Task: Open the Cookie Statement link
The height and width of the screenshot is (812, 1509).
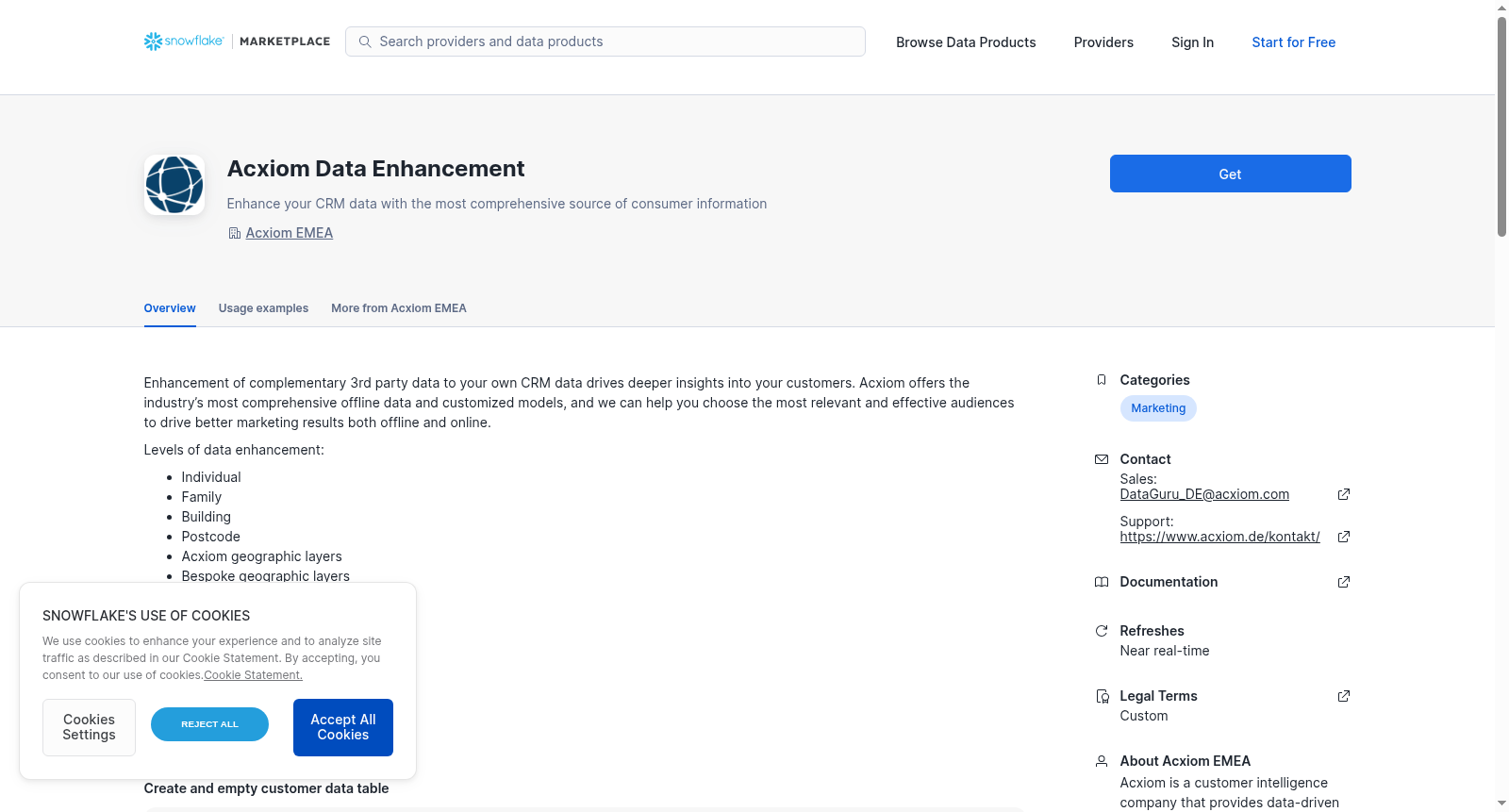Action: point(253,675)
